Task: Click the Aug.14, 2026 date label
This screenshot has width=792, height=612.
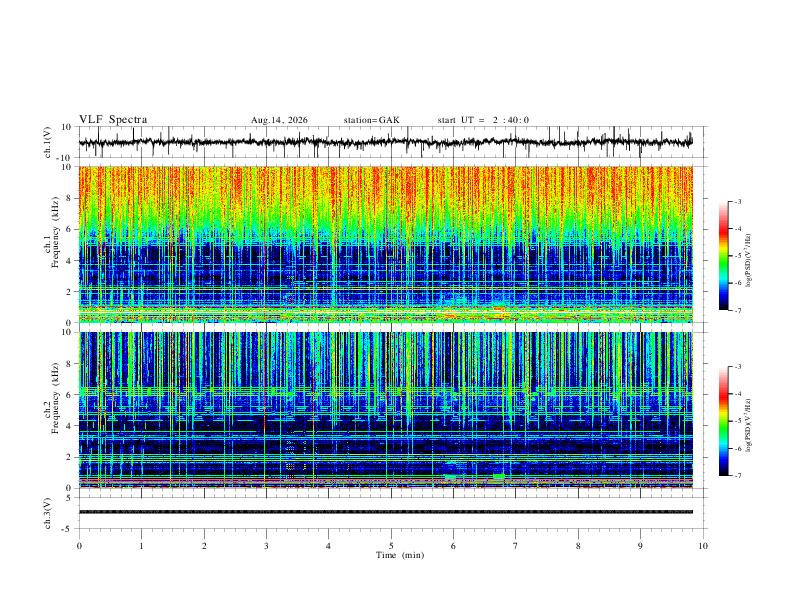Action: click(279, 120)
